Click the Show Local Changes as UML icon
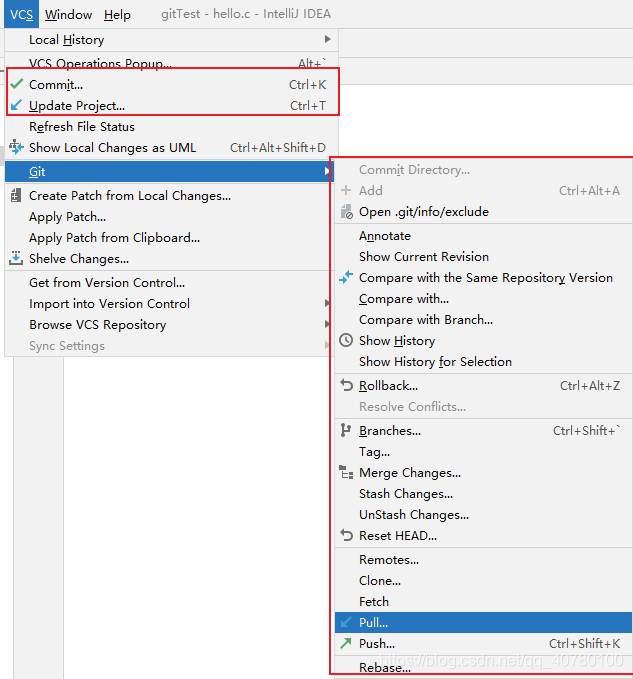The image size is (633, 679). pos(16,147)
